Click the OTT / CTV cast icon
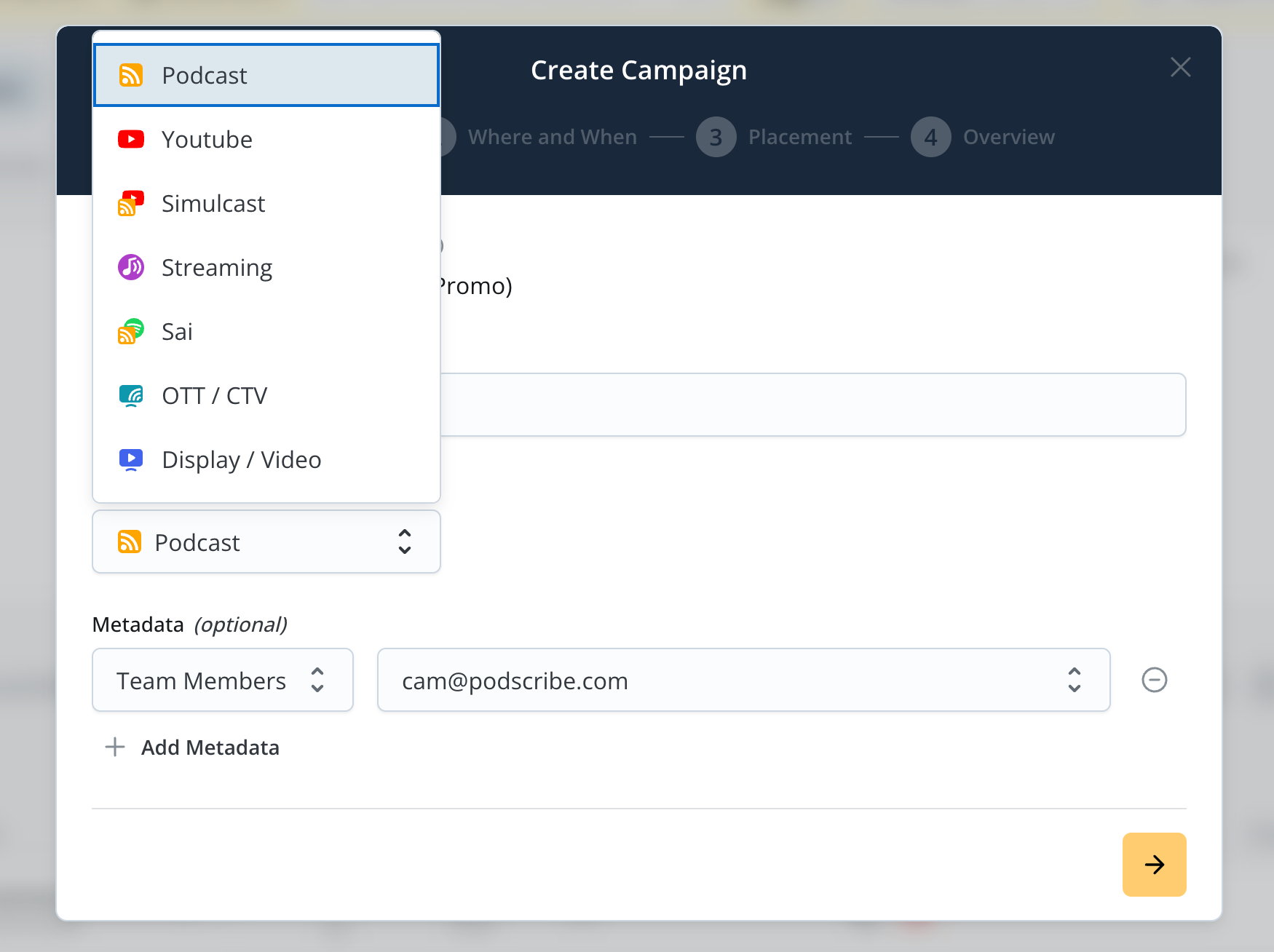1274x952 pixels. click(x=131, y=396)
